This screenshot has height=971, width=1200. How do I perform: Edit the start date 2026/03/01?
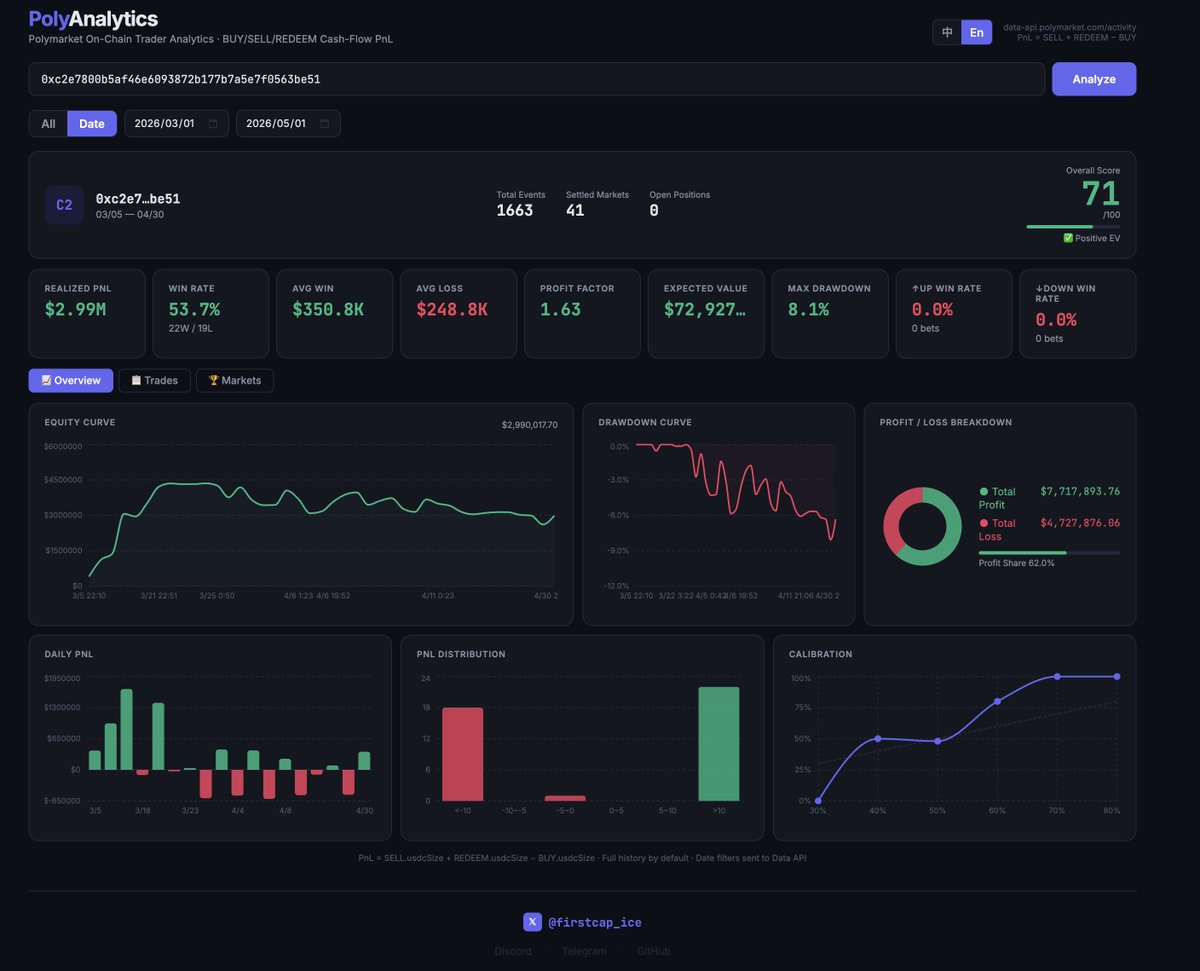[x=177, y=123]
